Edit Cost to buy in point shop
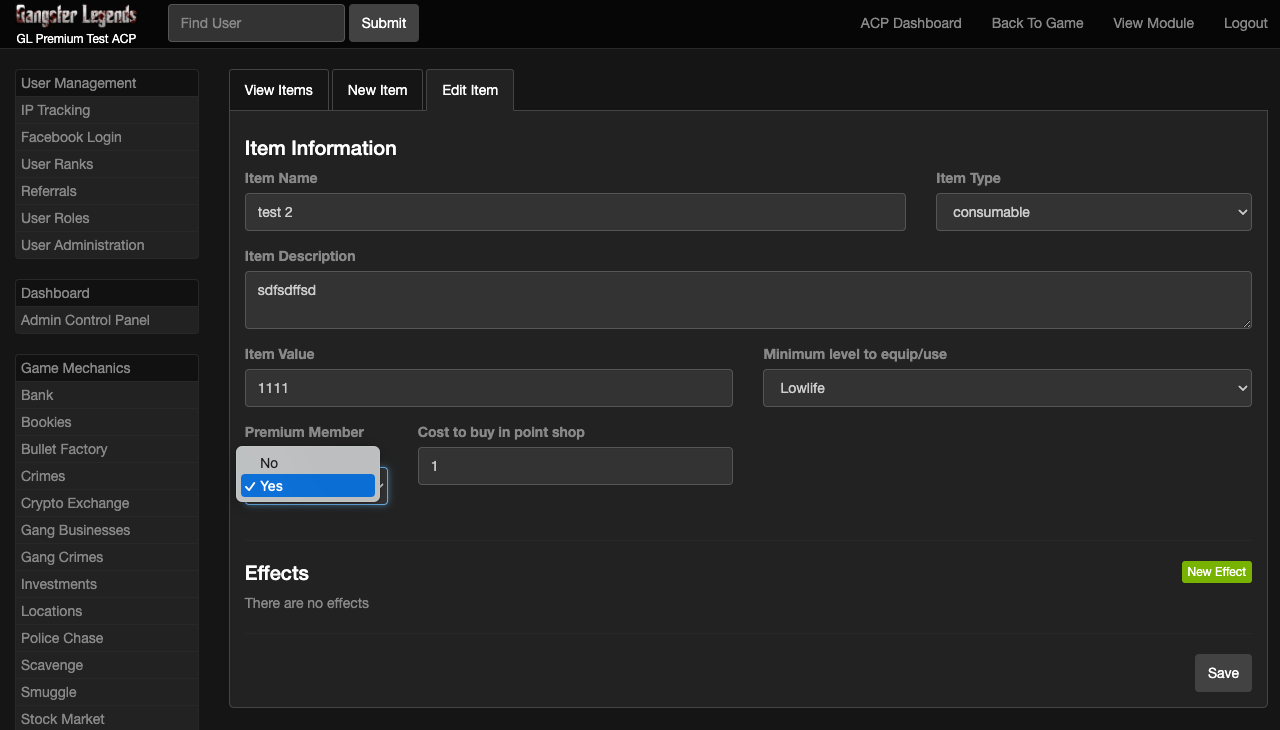1280x730 pixels. (575, 466)
